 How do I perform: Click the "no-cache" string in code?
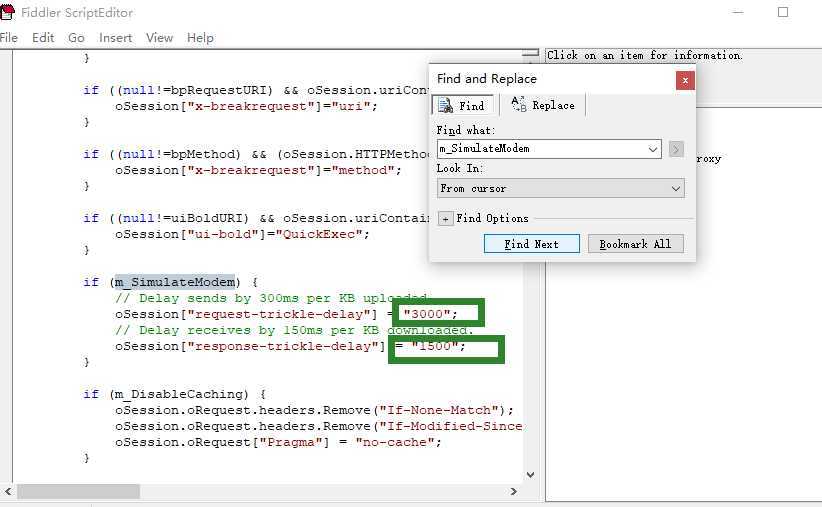pos(395,443)
